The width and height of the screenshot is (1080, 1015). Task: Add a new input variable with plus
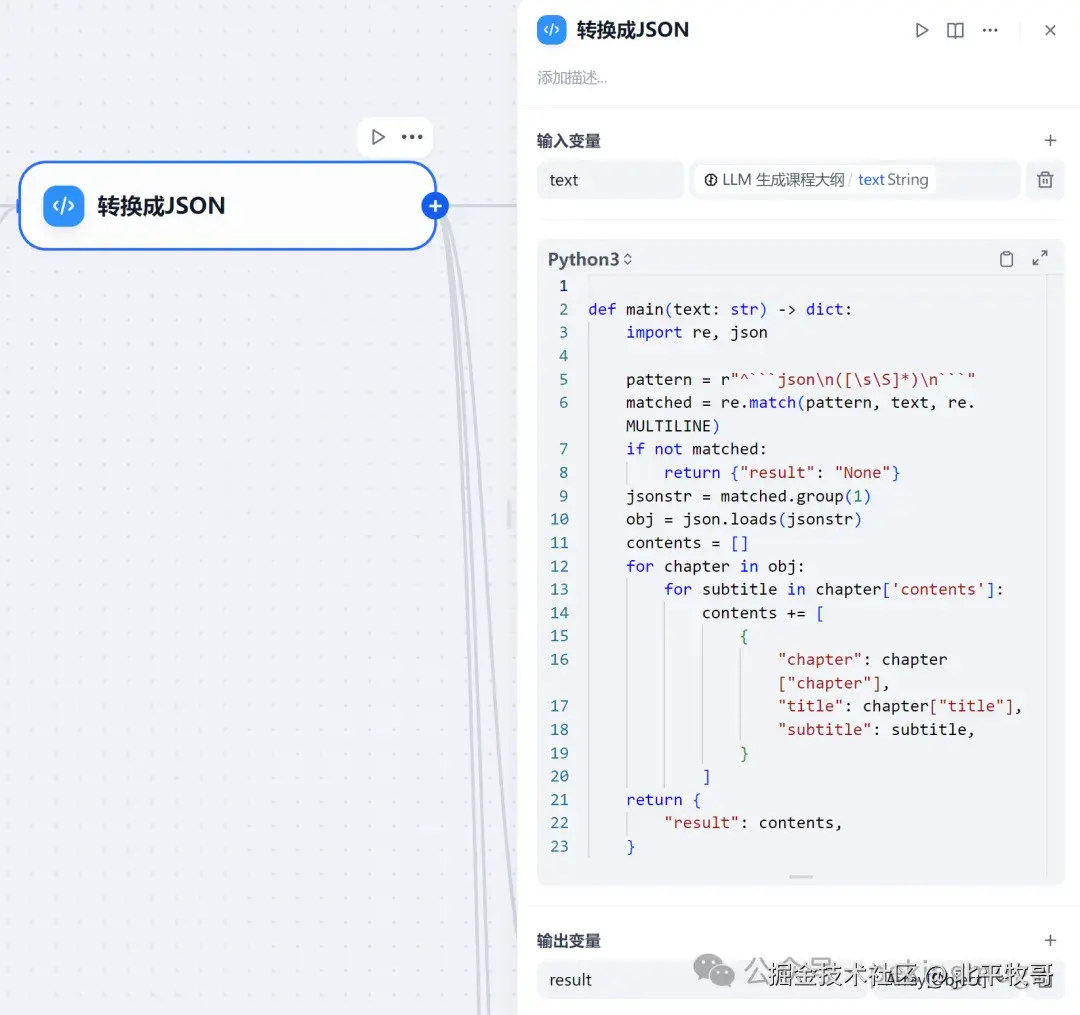point(1050,140)
